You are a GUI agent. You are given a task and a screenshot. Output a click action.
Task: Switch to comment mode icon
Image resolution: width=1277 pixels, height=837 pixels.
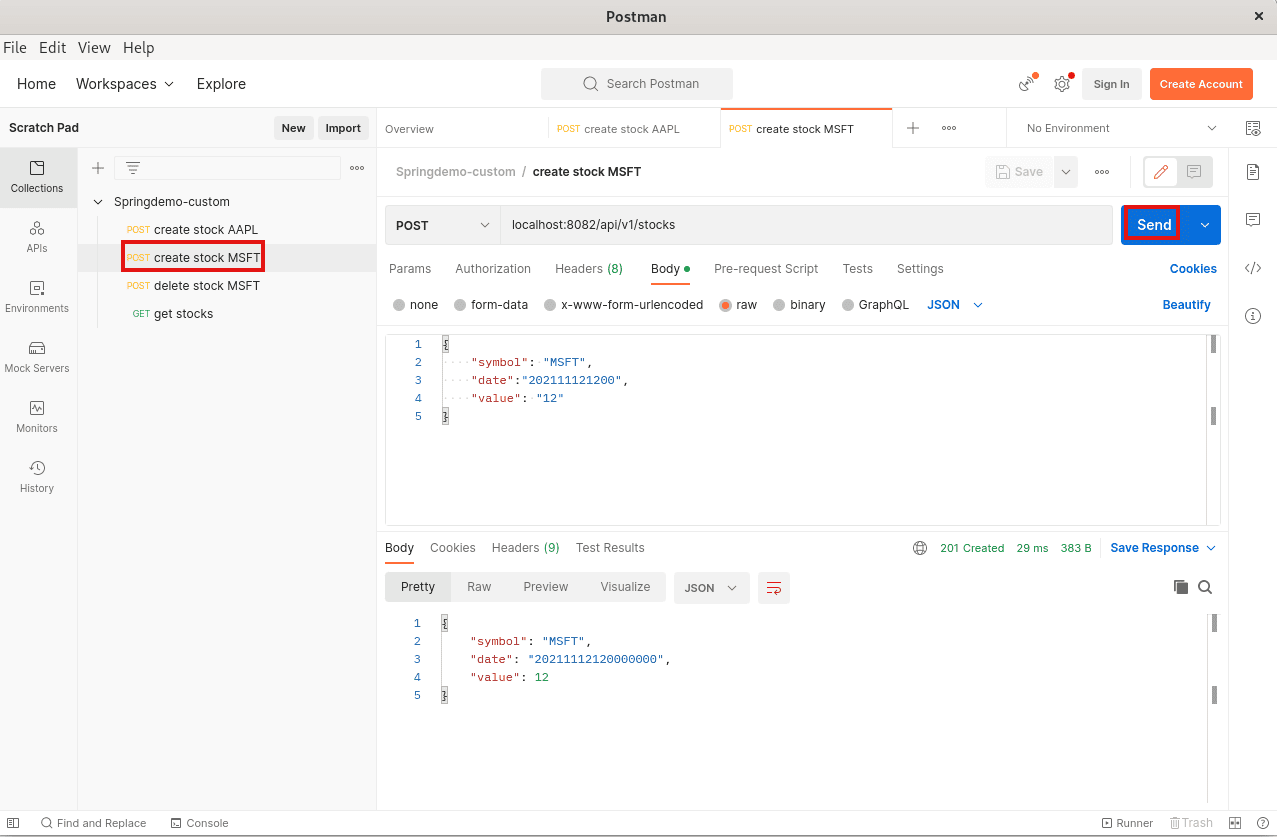[1194, 172]
